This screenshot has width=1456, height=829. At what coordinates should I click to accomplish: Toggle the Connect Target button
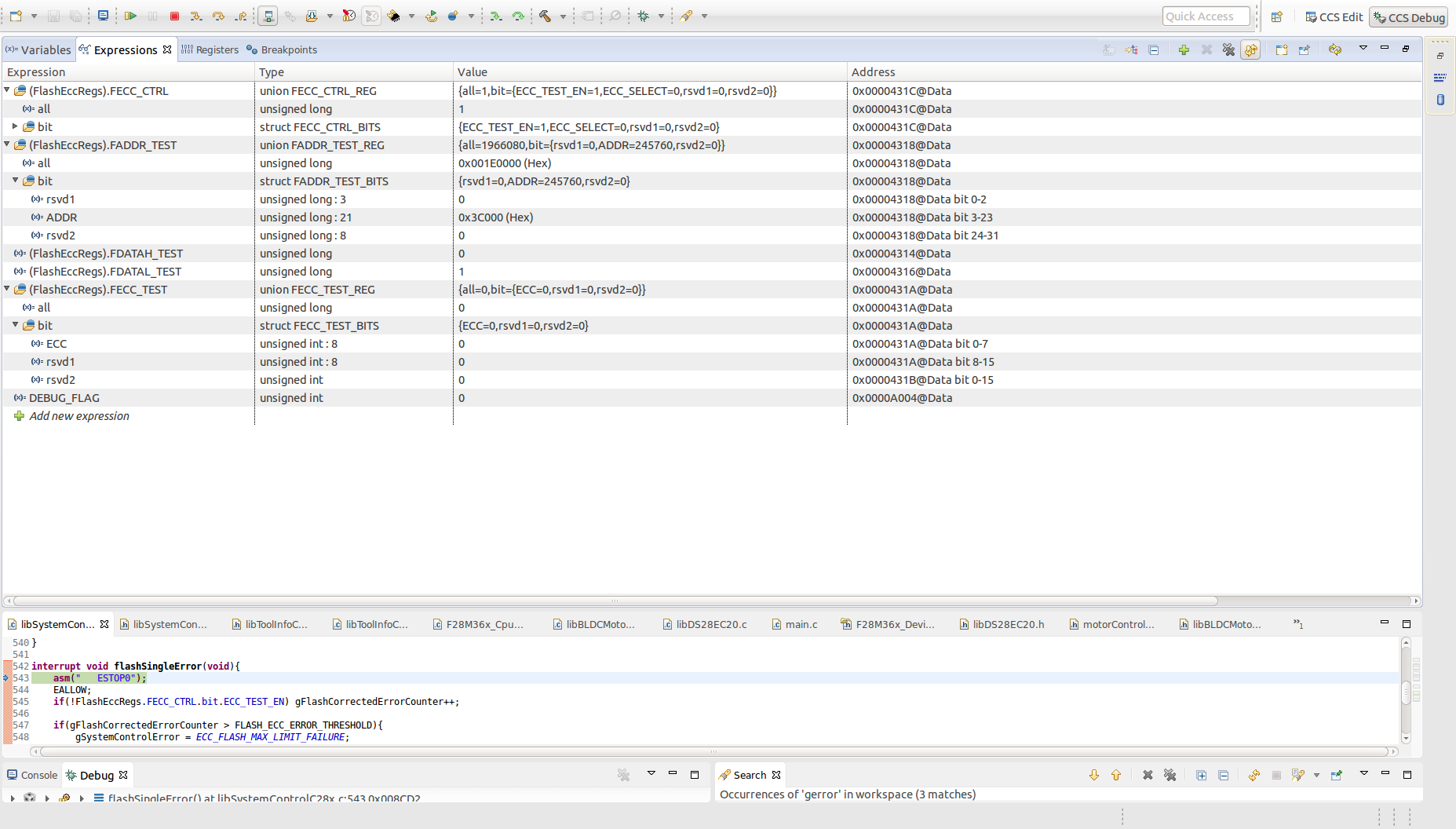tap(268, 16)
